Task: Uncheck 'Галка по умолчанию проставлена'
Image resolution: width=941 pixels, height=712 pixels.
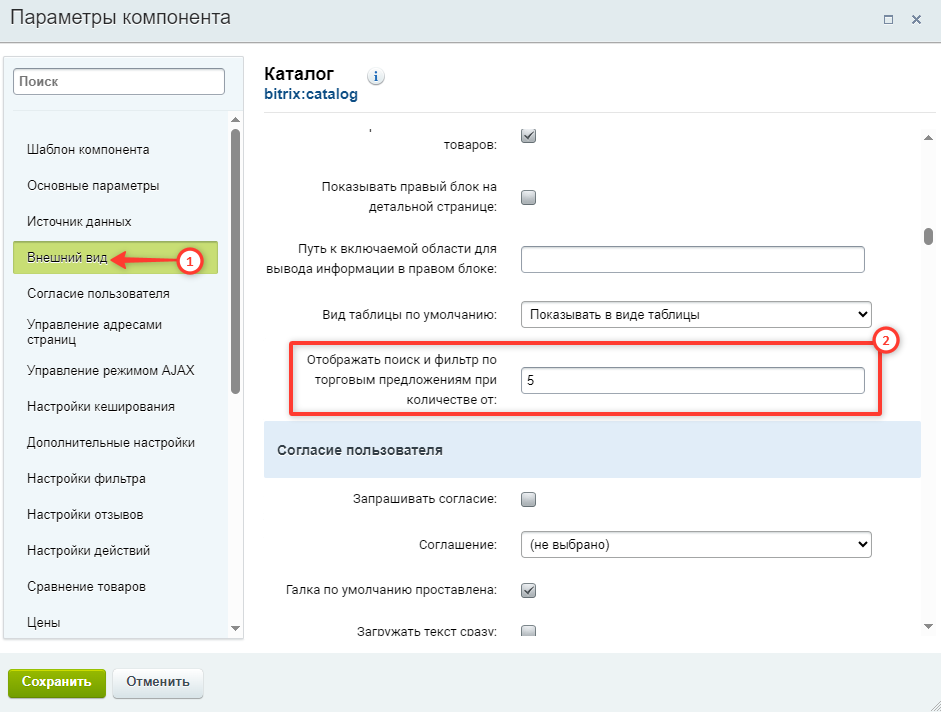Action: point(529,591)
